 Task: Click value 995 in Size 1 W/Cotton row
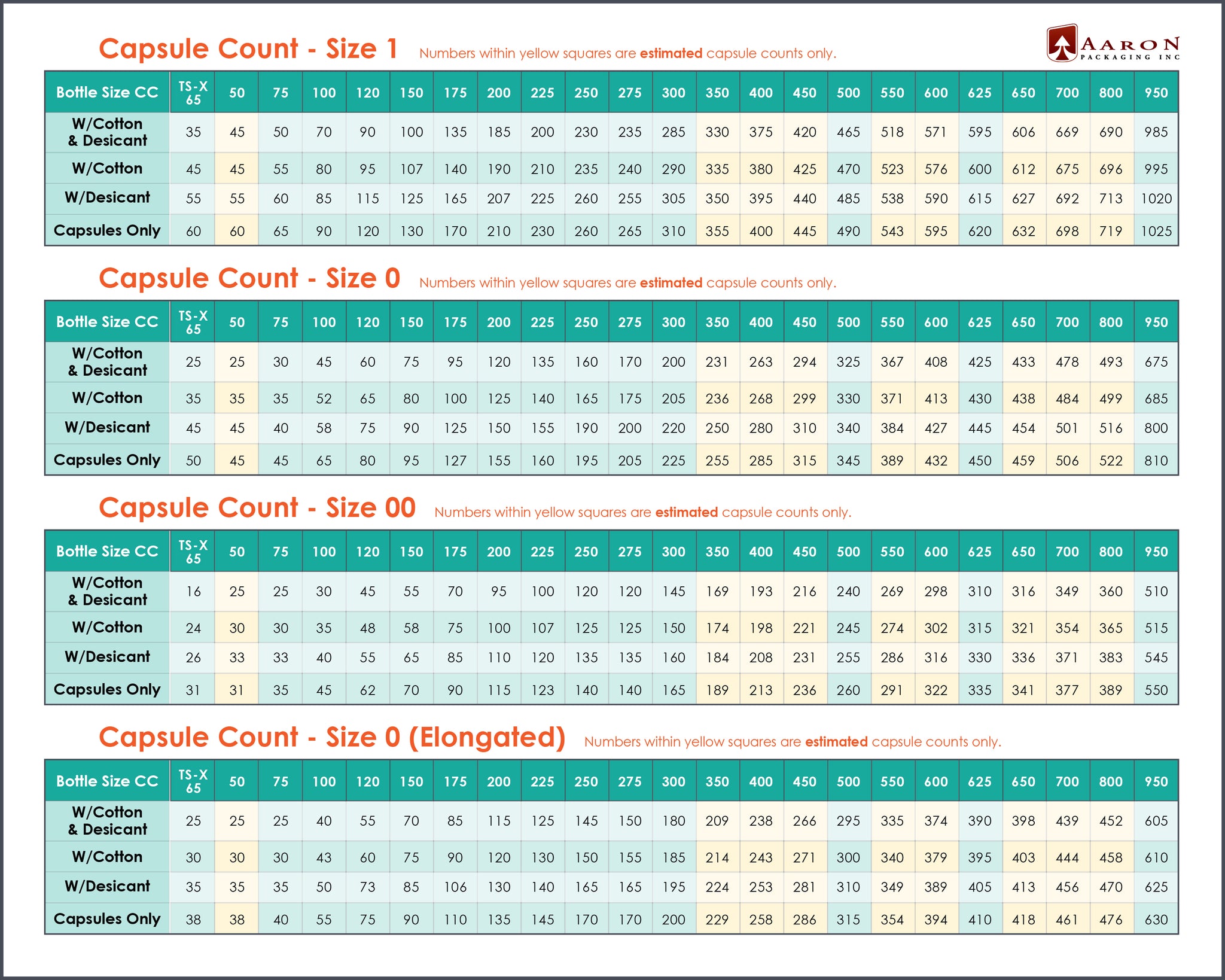pos(1156,169)
